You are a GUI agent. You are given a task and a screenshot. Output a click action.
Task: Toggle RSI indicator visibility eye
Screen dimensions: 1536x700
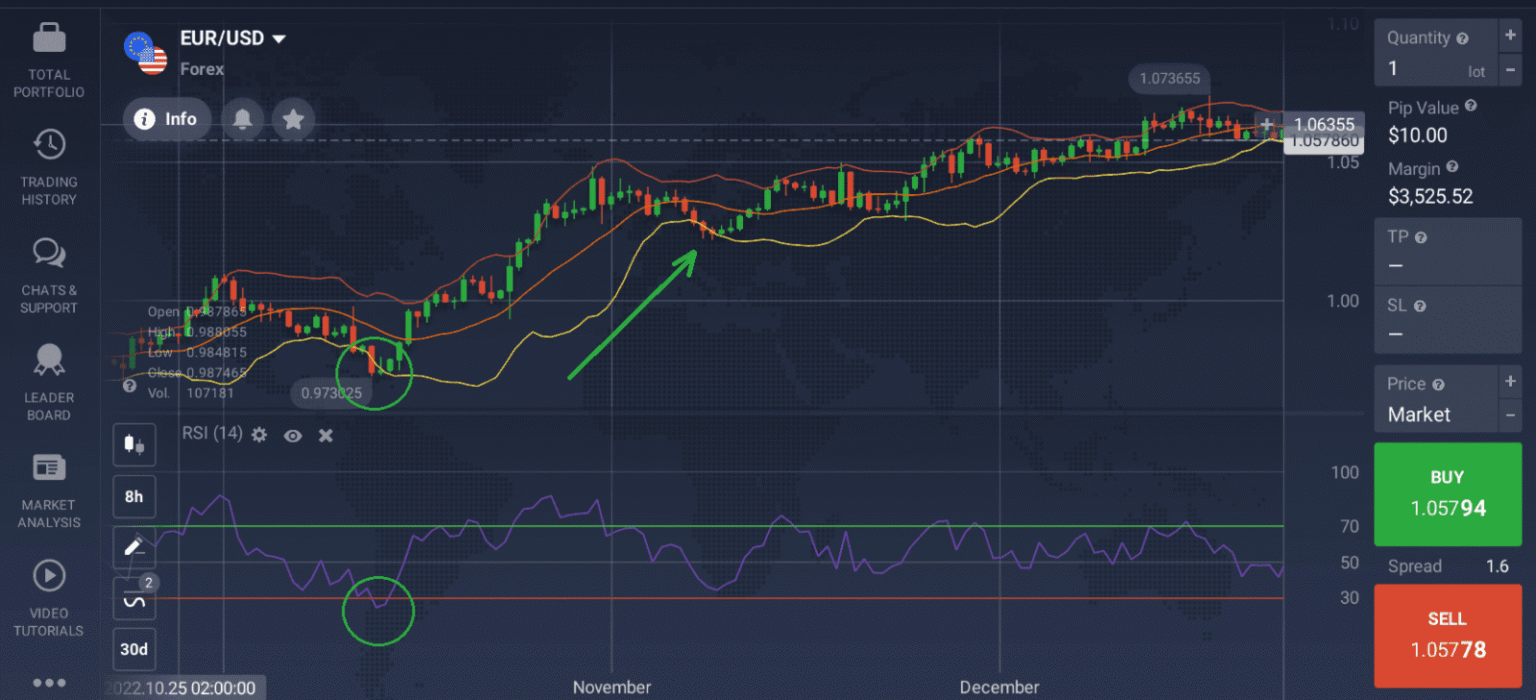click(x=292, y=435)
